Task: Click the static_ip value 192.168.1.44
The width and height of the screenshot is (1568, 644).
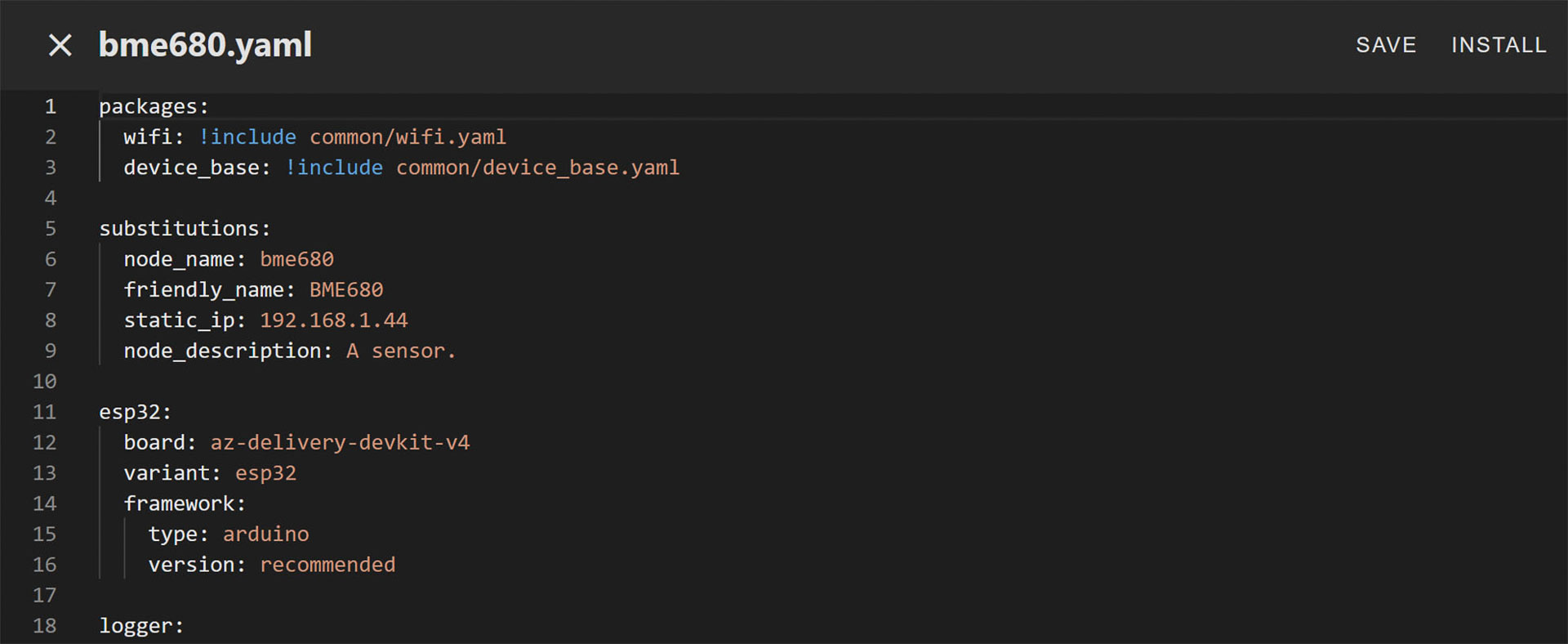Action: coord(333,320)
